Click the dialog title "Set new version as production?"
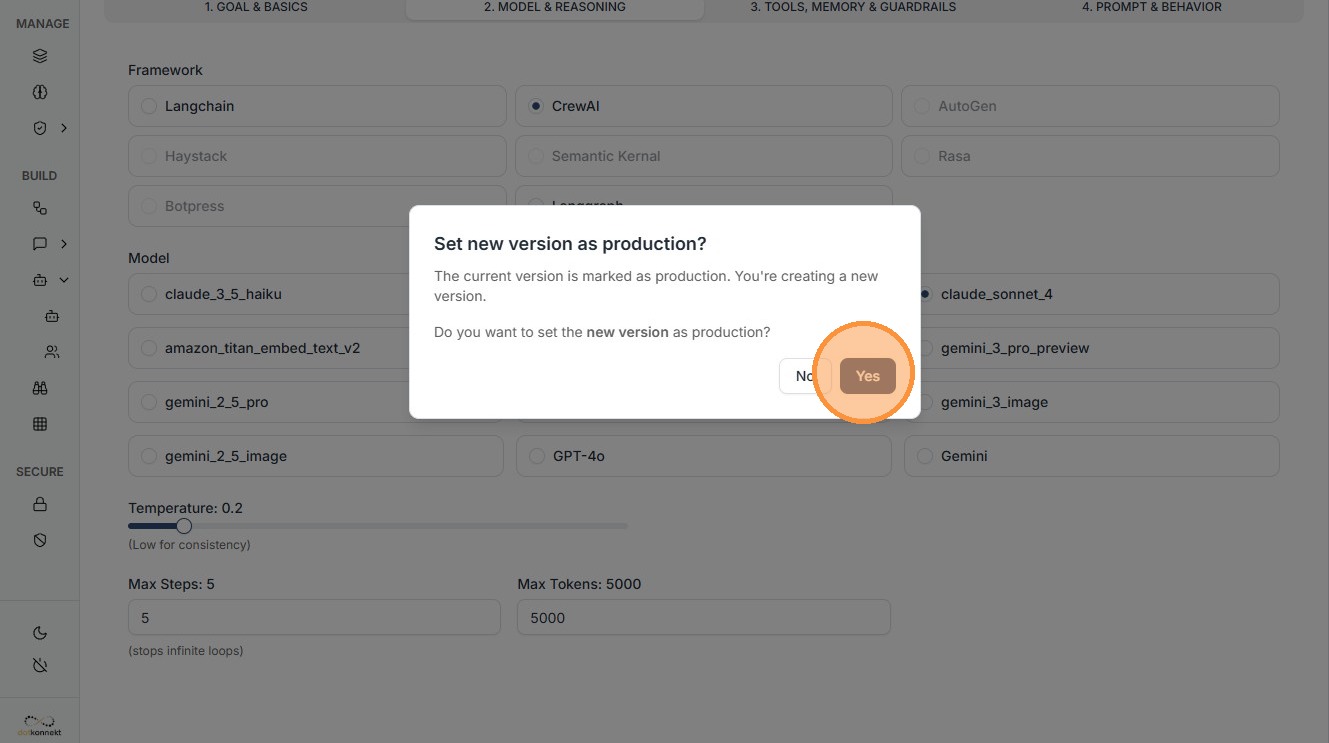 (x=570, y=244)
